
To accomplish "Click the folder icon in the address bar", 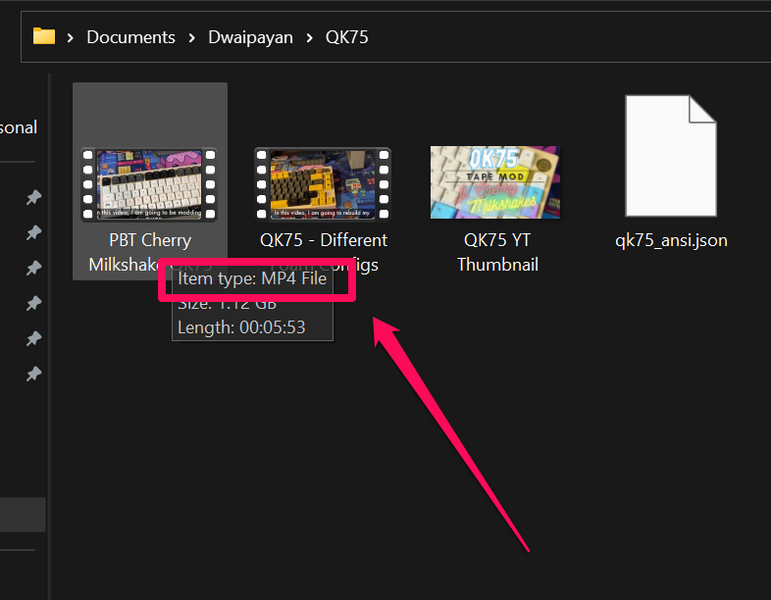I will [x=44, y=37].
